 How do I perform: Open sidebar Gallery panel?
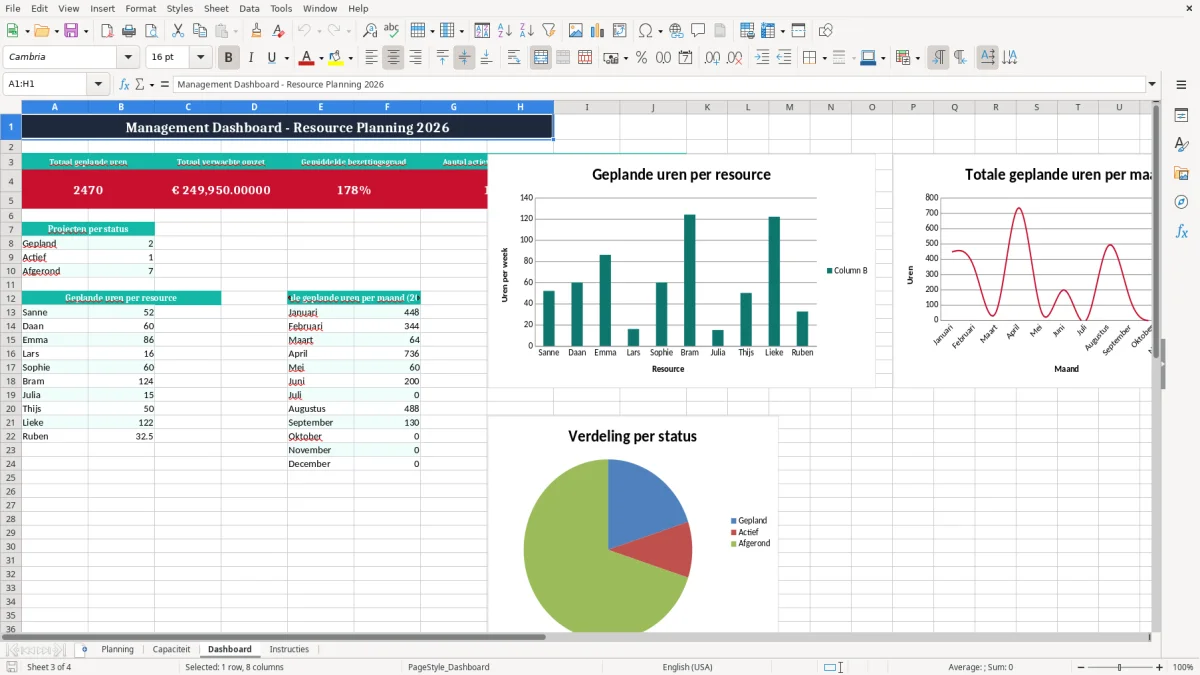click(1181, 173)
